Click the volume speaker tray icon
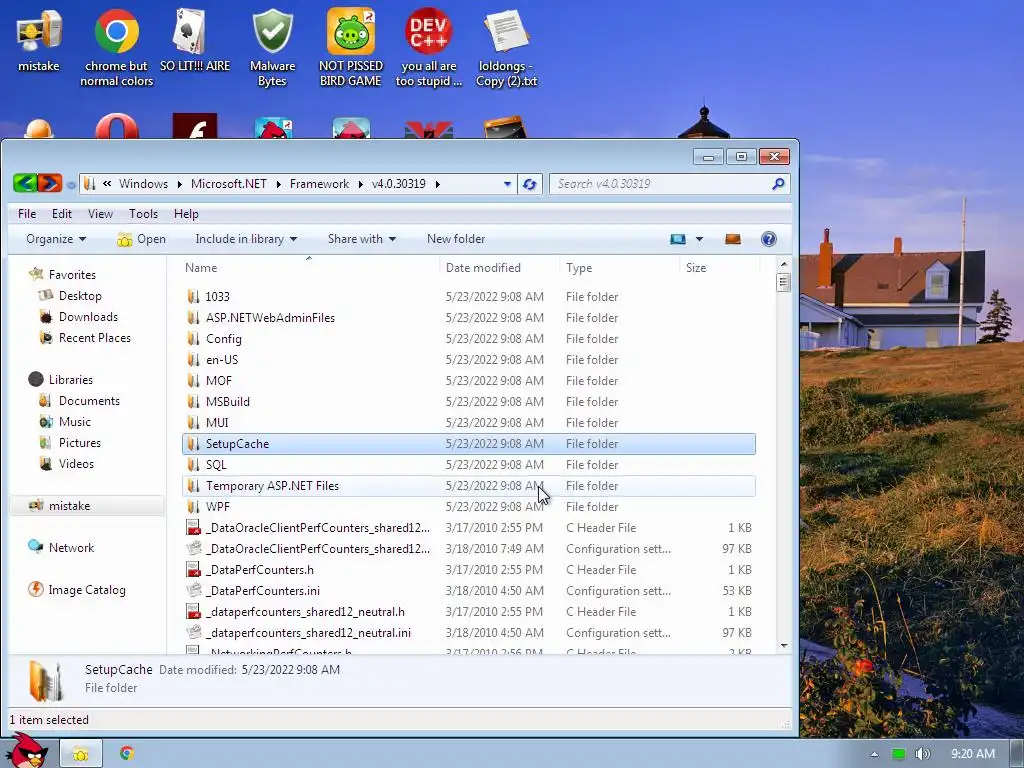 [922, 754]
